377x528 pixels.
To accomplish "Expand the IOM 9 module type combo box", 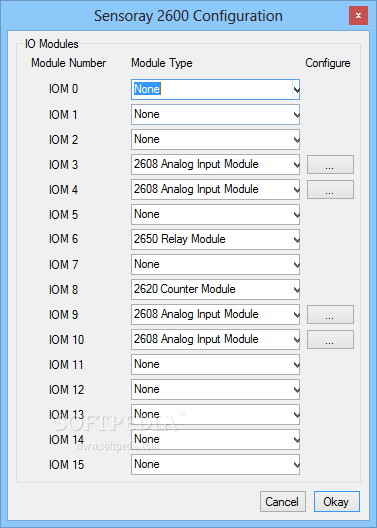I will pyautogui.click(x=215, y=314).
